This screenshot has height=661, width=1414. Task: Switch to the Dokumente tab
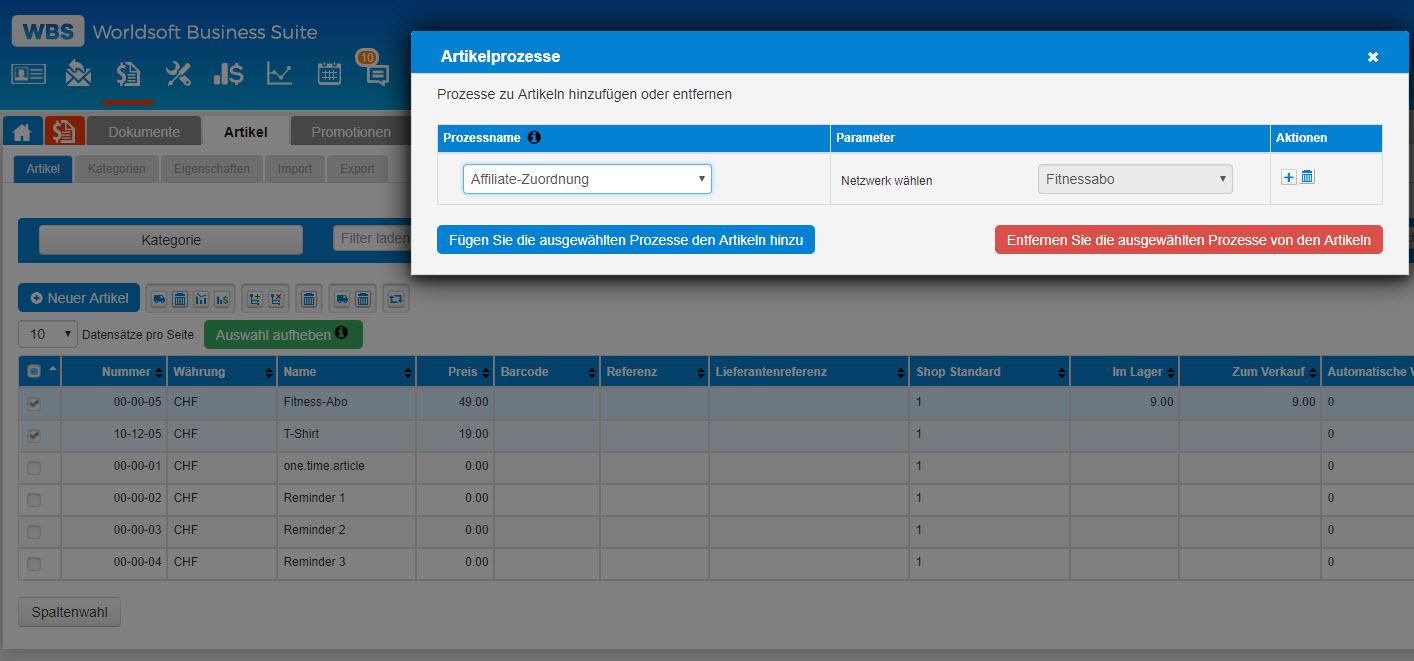tap(144, 132)
